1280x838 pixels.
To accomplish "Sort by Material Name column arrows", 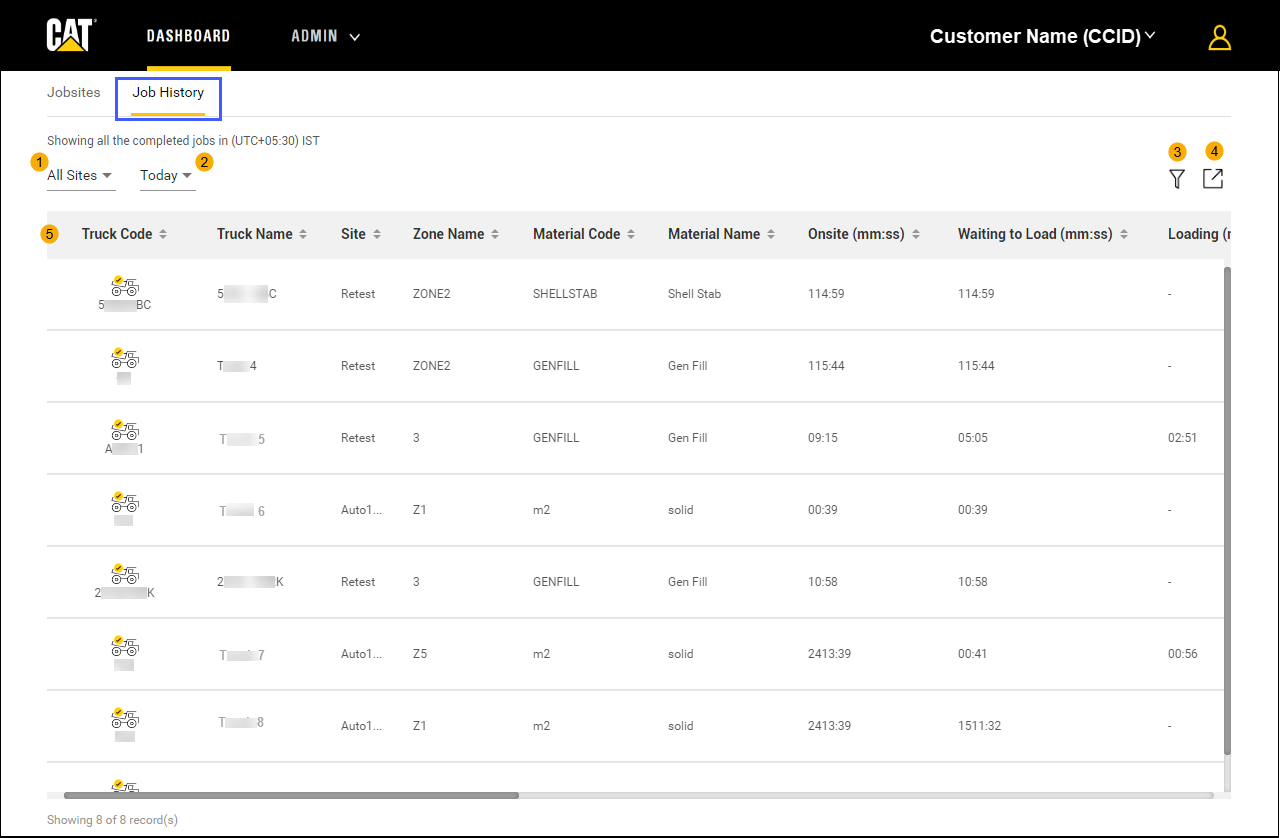I will (x=770, y=234).
